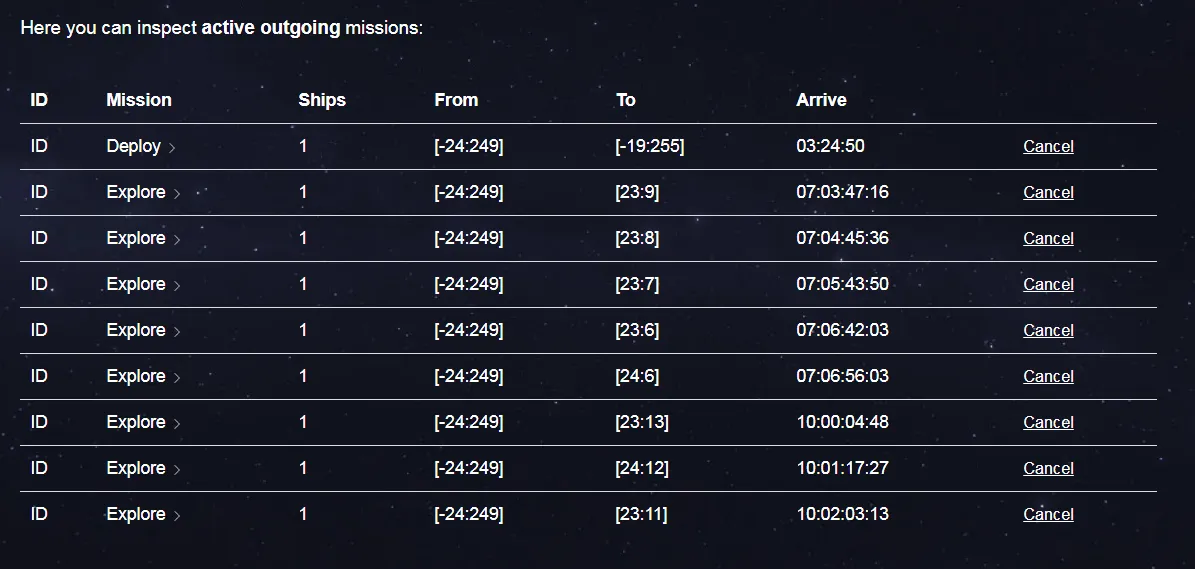This screenshot has width=1195, height=569.
Task: Expand chevron for Explore mission to [24:12]
Action: coord(177,469)
